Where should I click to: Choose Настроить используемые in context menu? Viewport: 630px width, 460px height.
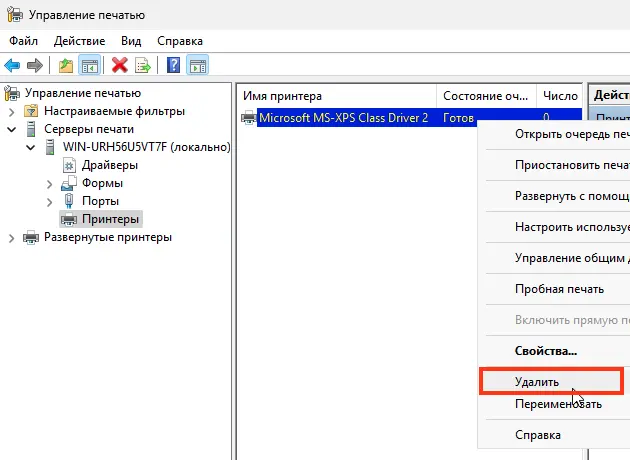point(554,227)
